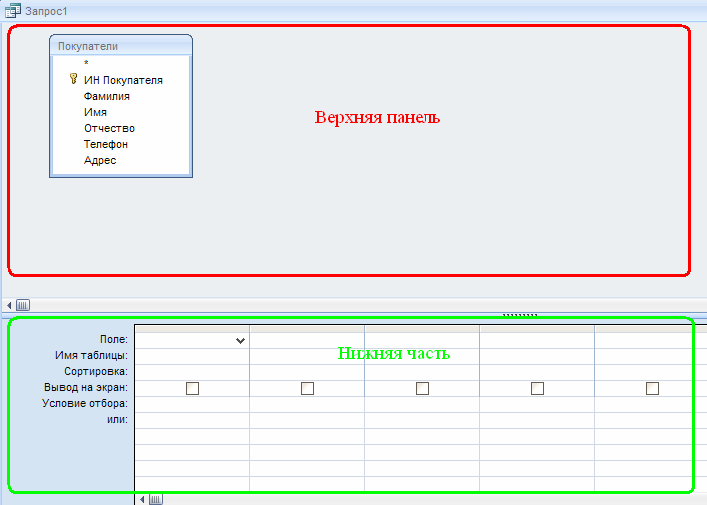Image resolution: width=707 pixels, height=505 pixels.
Task: Toggle Вывод на экран checkbox in fourth column
Action: pyautogui.click(x=537, y=388)
